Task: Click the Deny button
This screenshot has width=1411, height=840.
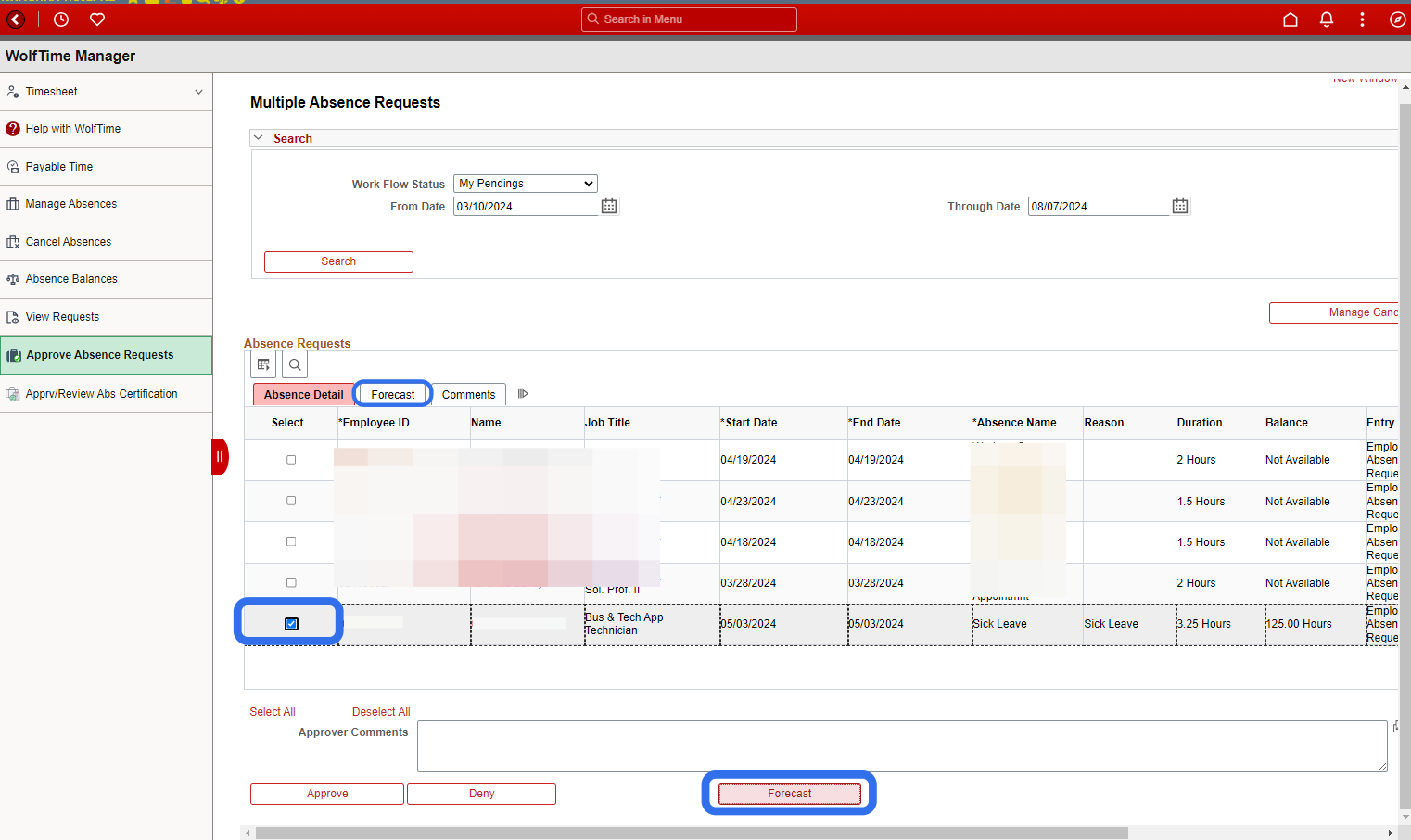Action: 481,794
